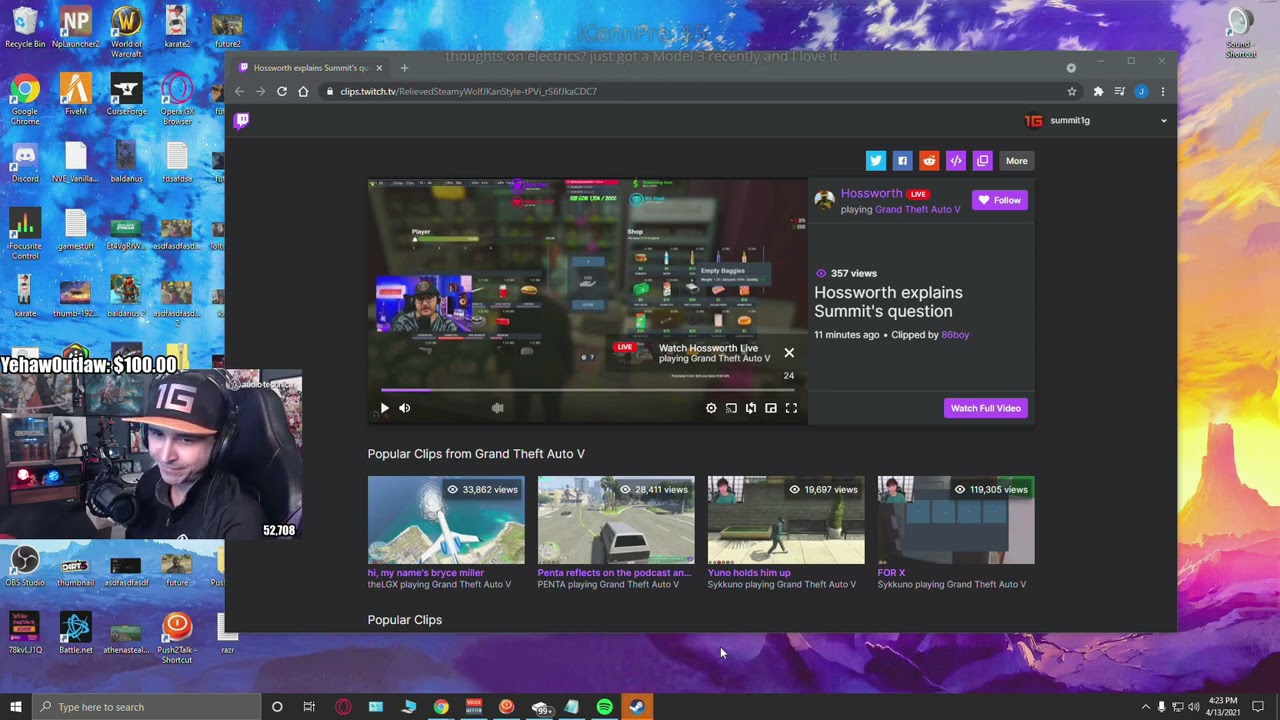Open the More sharing options
The image size is (1280, 720).
[x=1016, y=161]
